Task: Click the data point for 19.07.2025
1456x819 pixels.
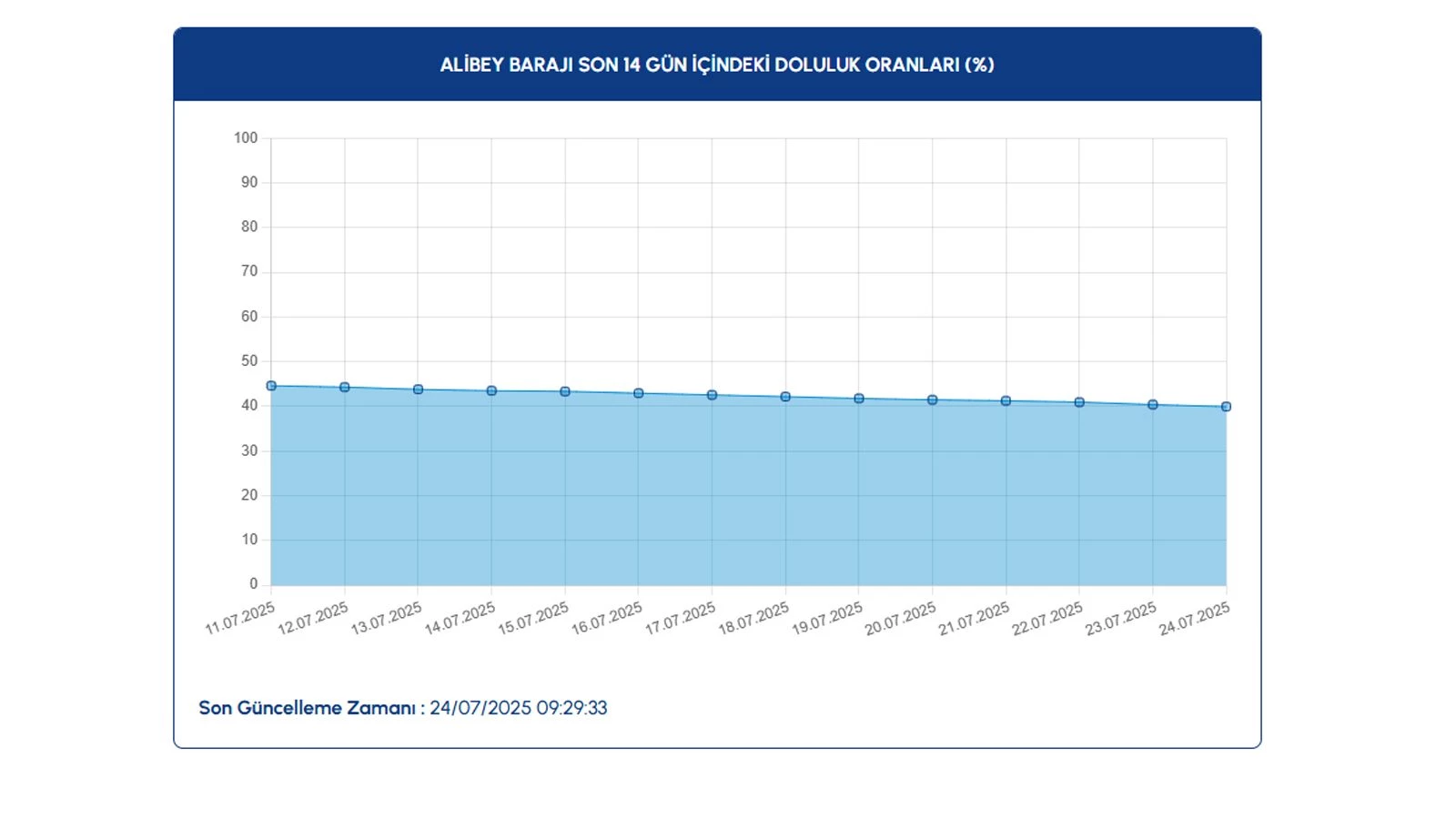Action: pyautogui.click(x=859, y=399)
